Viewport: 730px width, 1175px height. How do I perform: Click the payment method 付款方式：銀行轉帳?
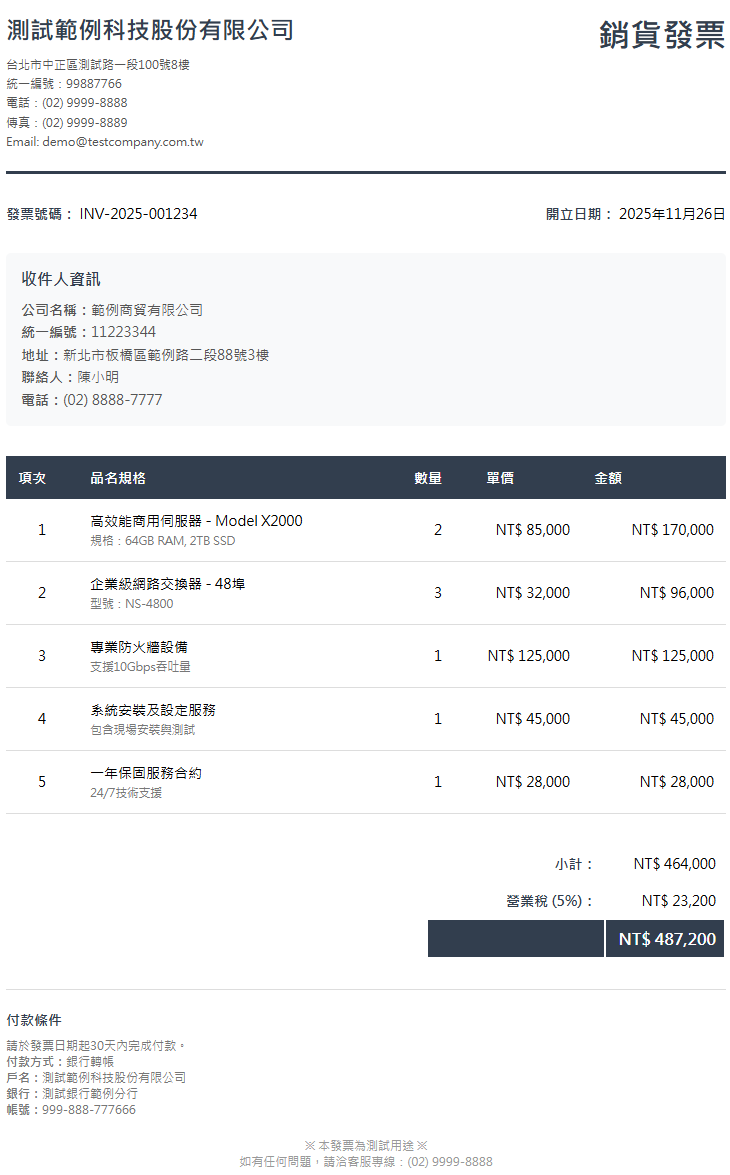[60, 1062]
